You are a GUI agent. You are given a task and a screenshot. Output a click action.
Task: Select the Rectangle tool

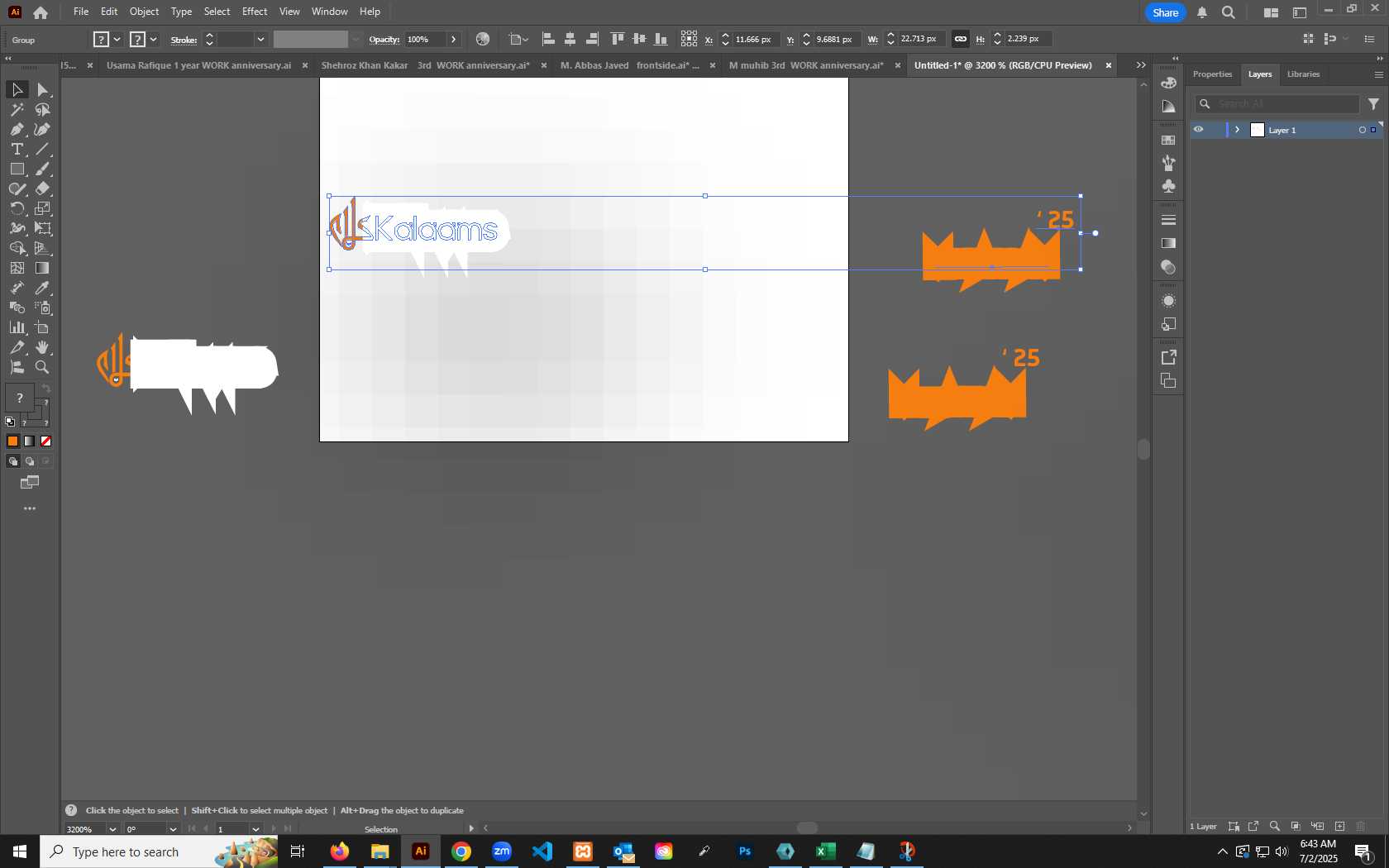[x=17, y=169]
